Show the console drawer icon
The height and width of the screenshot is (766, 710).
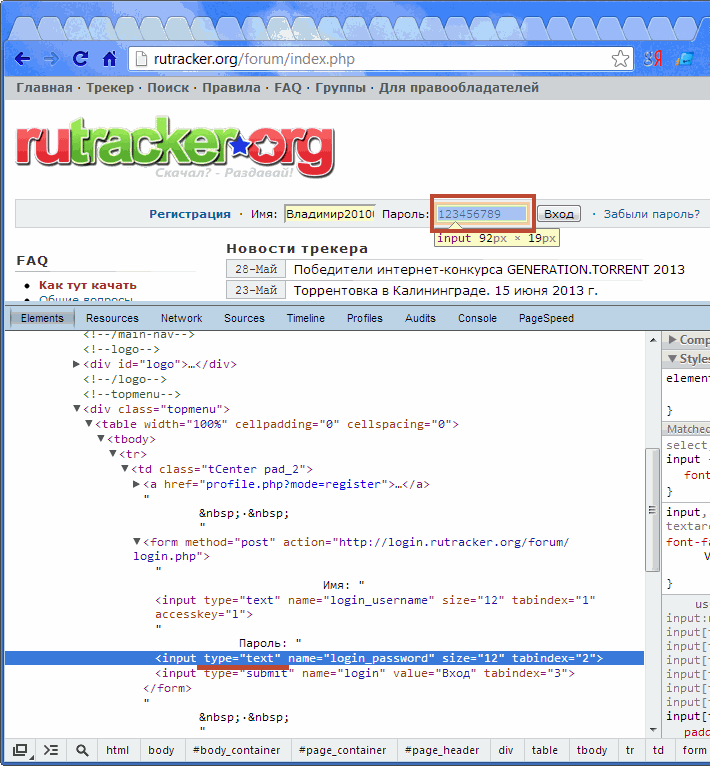coord(51,750)
